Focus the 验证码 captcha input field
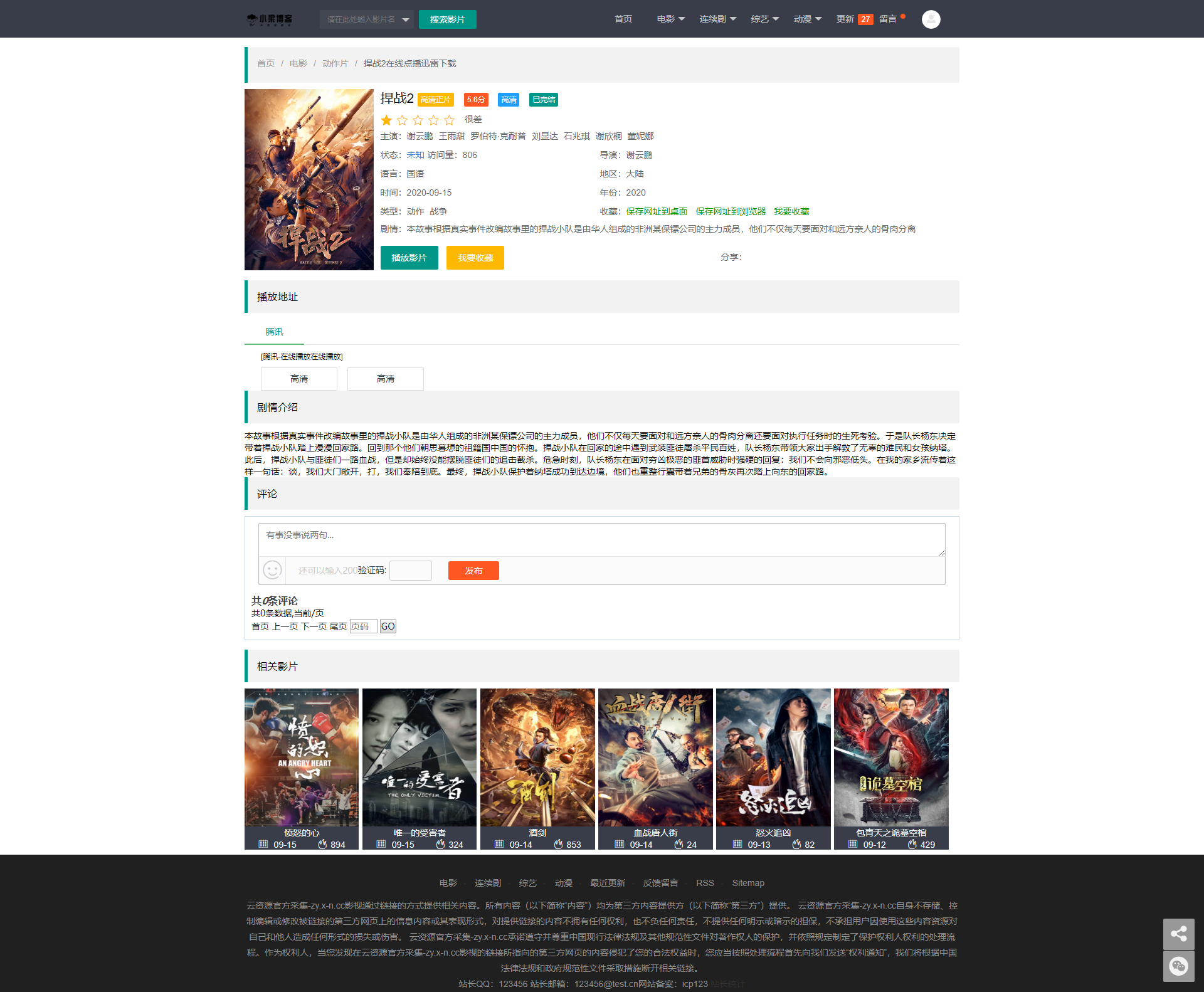Screen dimensions: 1204x992 (x=411, y=570)
